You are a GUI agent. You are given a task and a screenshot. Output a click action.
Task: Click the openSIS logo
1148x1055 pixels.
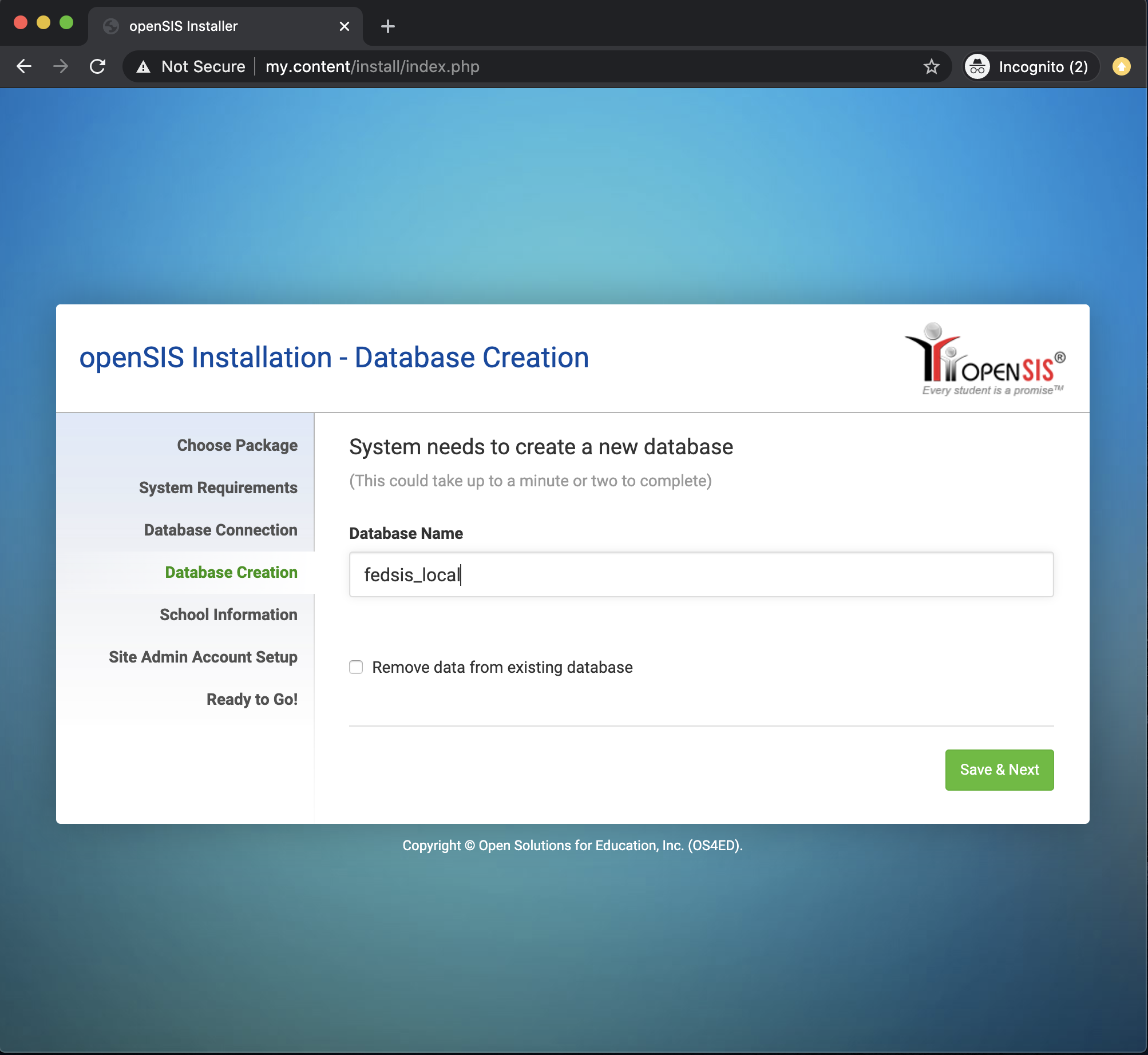click(985, 359)
